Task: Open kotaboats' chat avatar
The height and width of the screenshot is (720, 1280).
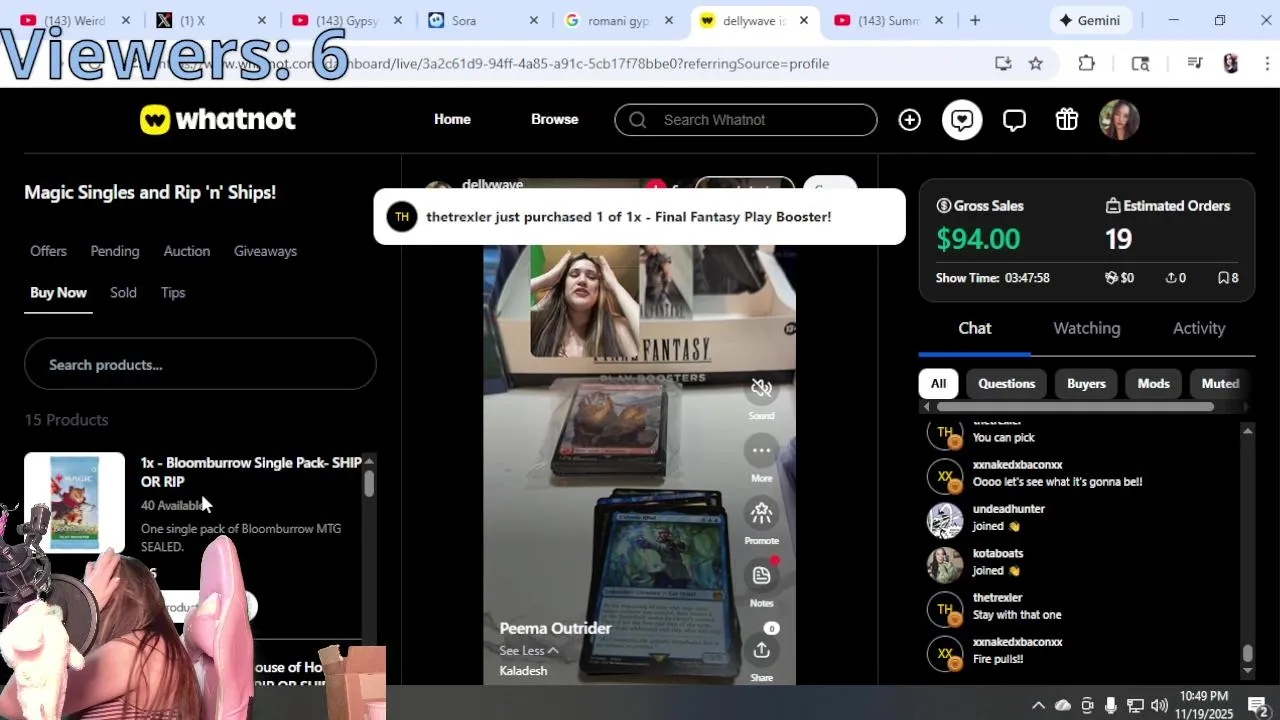Action: (x=945, y=565)
